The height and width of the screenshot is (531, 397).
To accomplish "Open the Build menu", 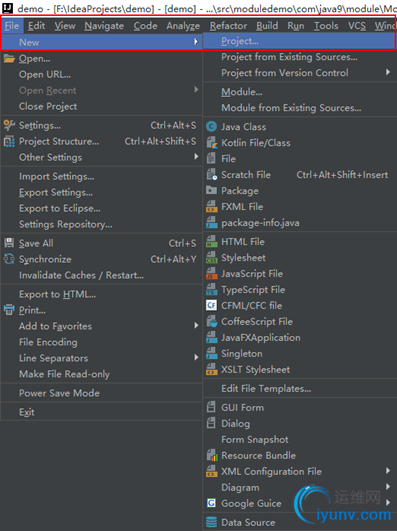I will tap(267, 26).
